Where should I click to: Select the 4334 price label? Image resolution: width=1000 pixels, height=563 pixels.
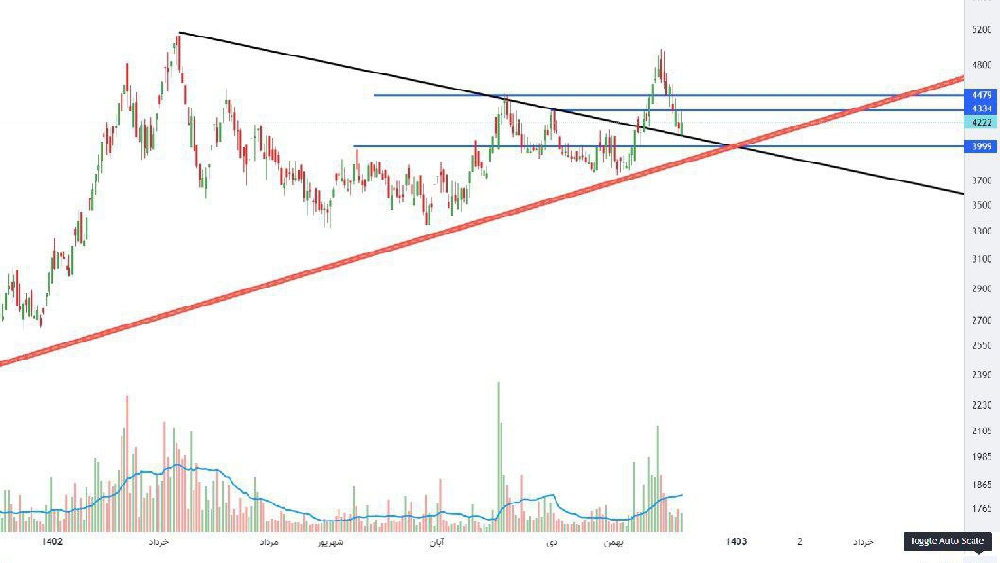click(x=981, y=108)
